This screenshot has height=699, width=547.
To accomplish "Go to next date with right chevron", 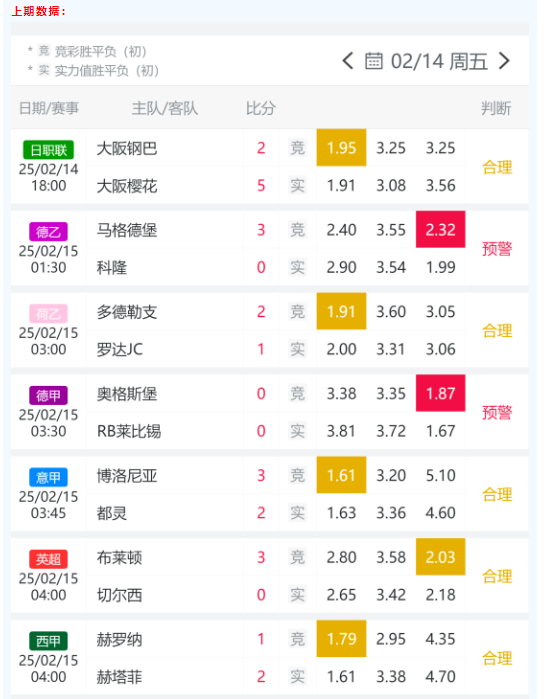I will pyautogui.click(x=504, y=61).
